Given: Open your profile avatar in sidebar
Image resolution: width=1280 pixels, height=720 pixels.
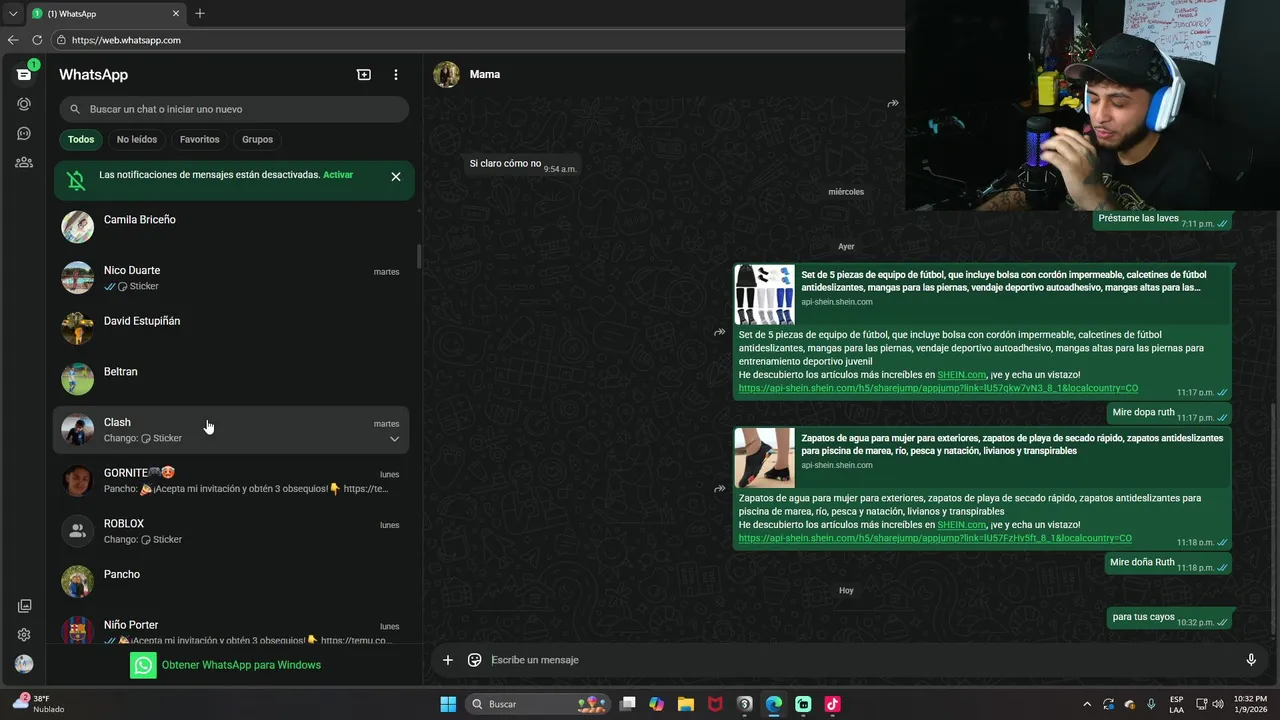Looking at the screenshot, I should tap(24, 664).
